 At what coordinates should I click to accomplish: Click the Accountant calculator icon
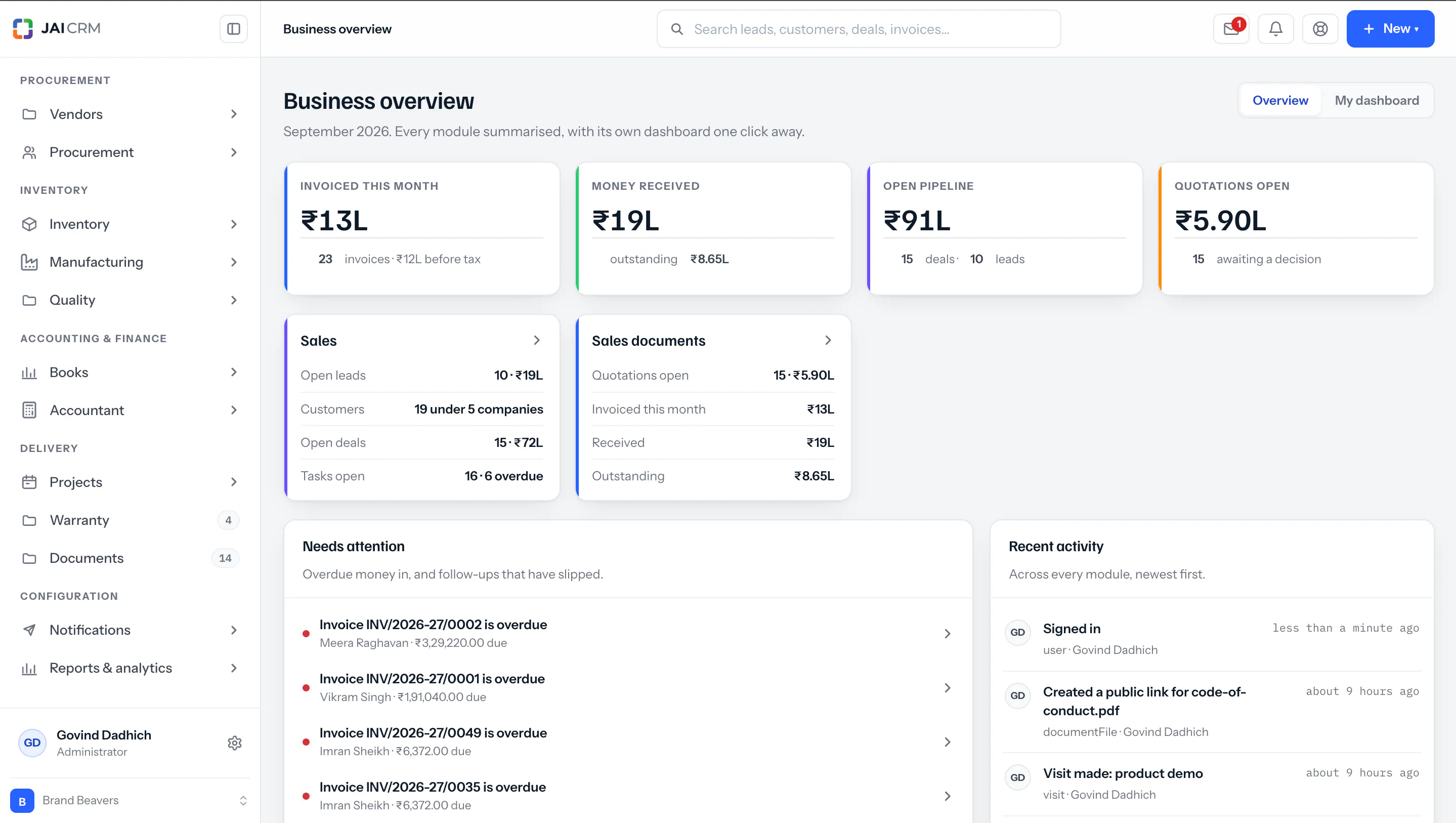[x=29, y=410]
